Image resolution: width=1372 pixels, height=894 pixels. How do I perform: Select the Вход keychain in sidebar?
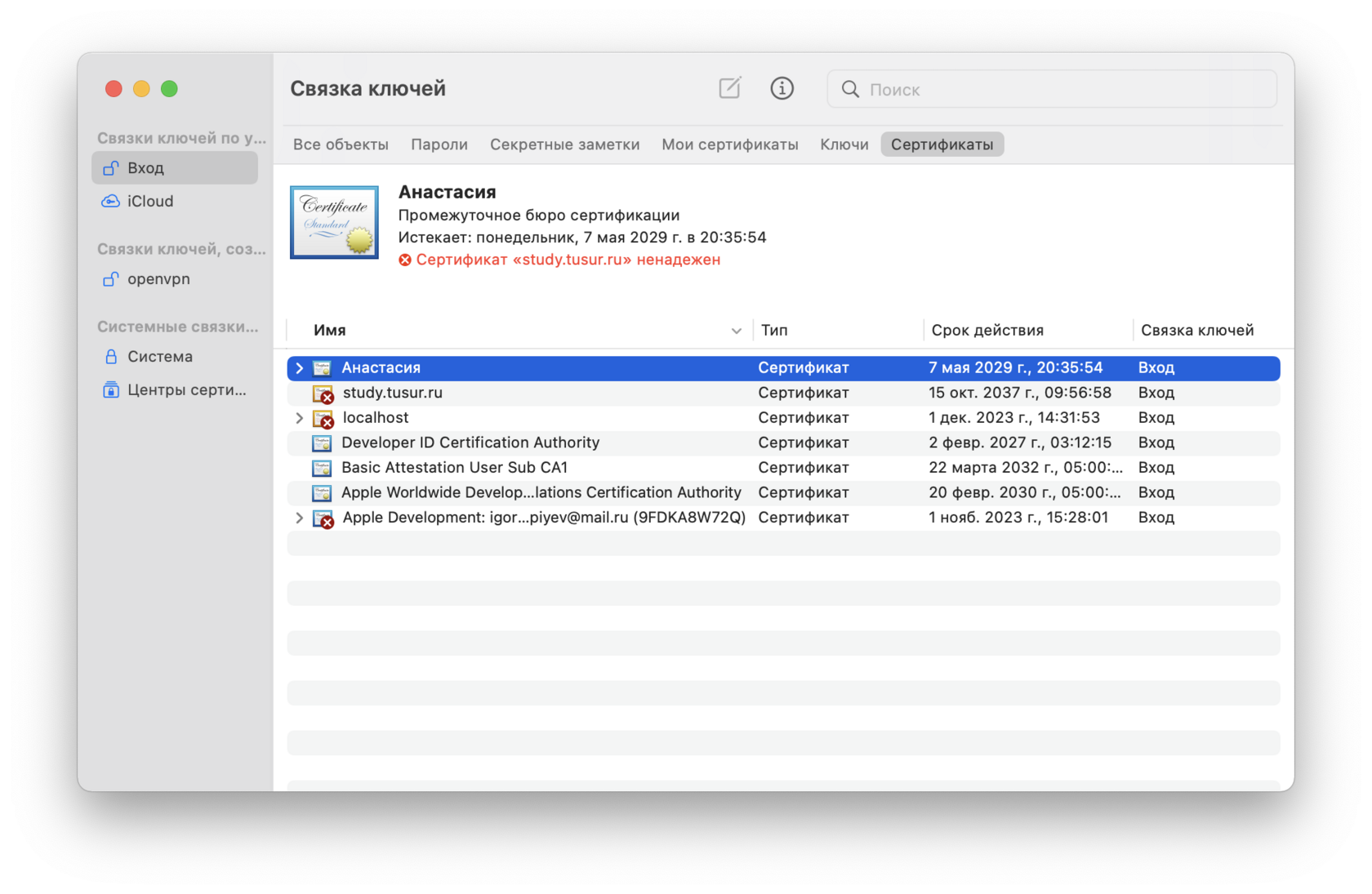pyautogui.click(x=175, y=167)
